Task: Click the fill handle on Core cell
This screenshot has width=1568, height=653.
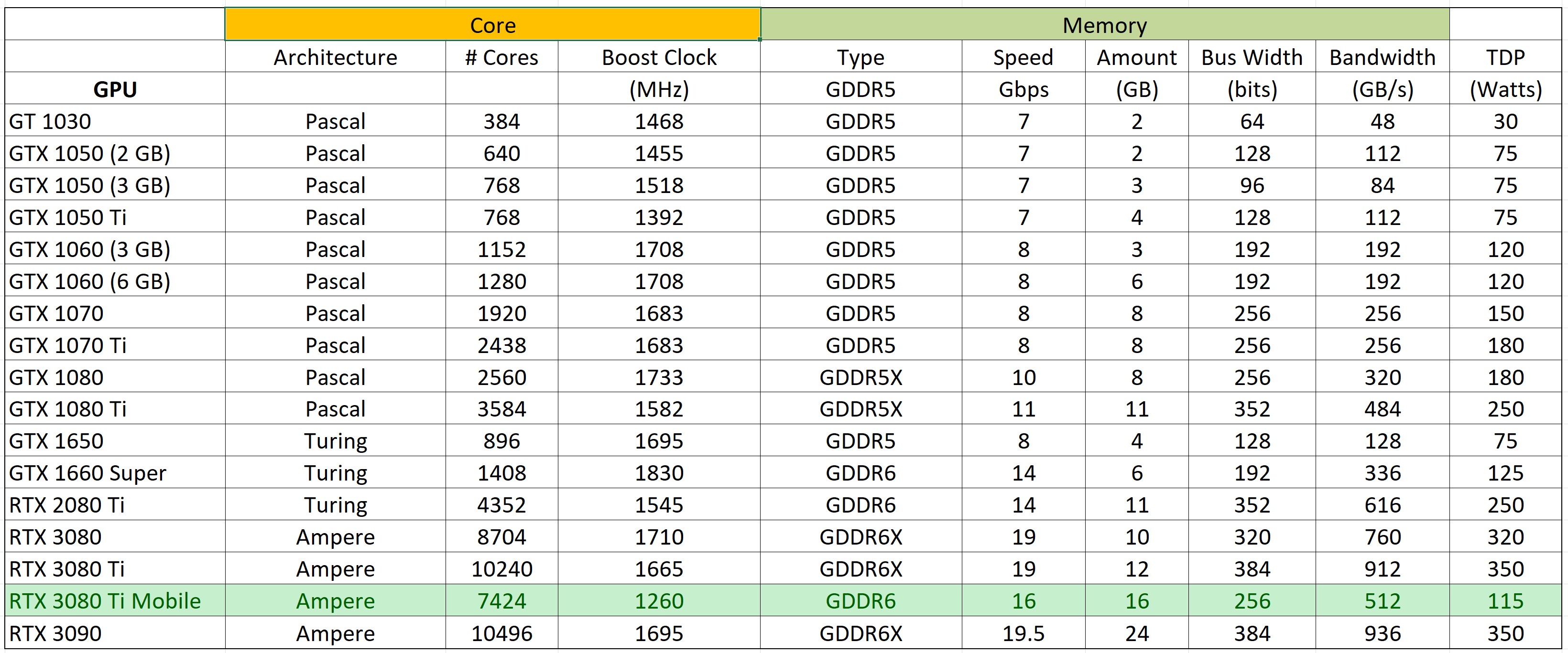Action: coord(760,40)
